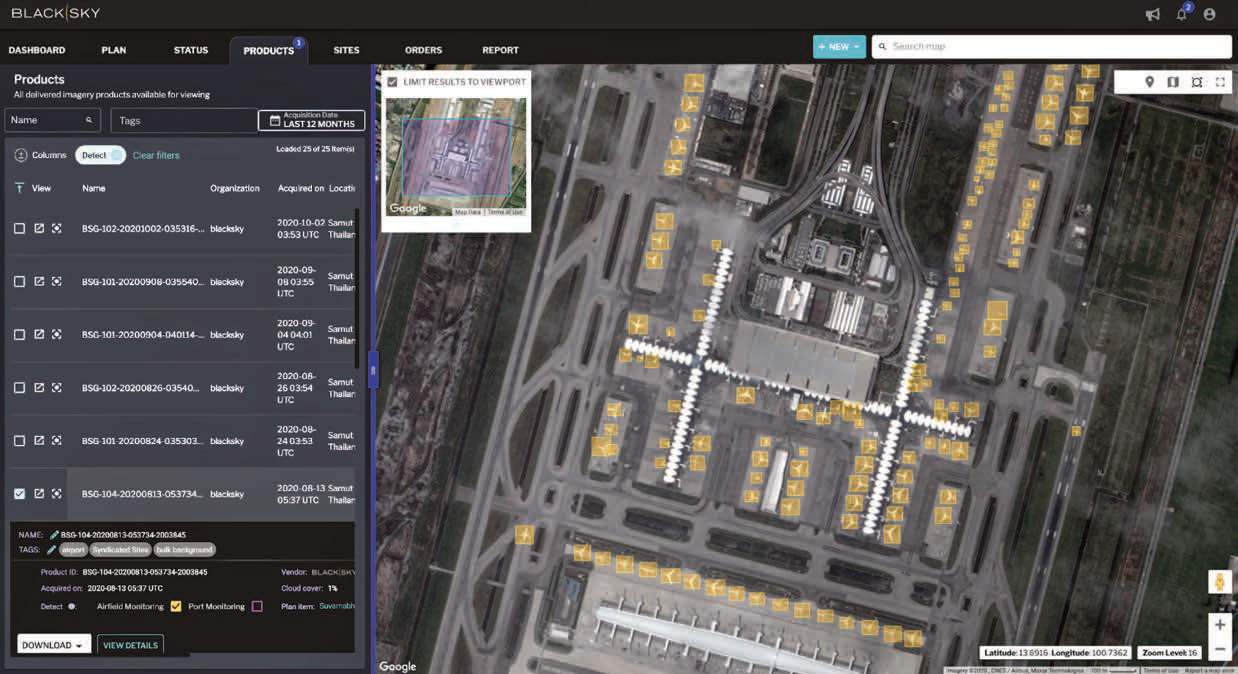Select the area-of-interest drawing tool
The image size is (1238, 674).
point(1197,82)
